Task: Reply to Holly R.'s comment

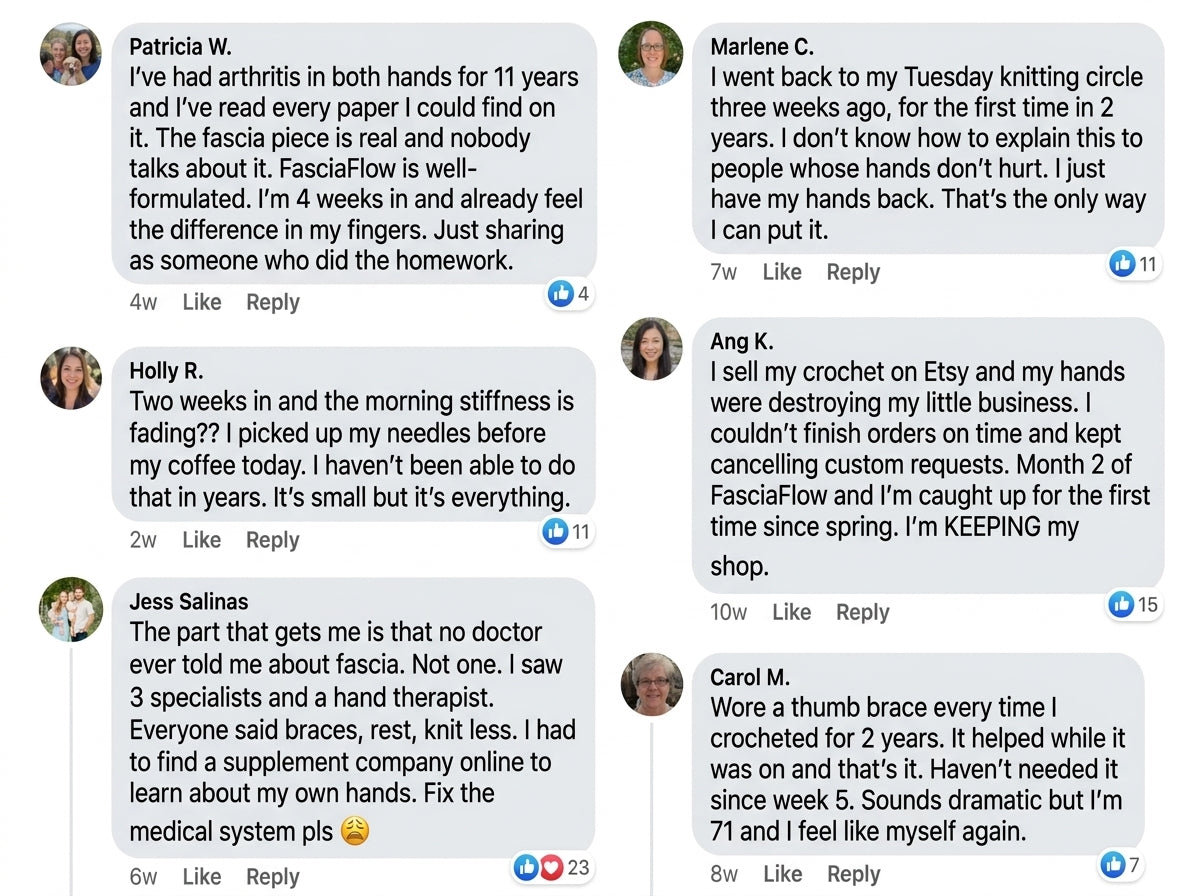Action: click(273, 540)
